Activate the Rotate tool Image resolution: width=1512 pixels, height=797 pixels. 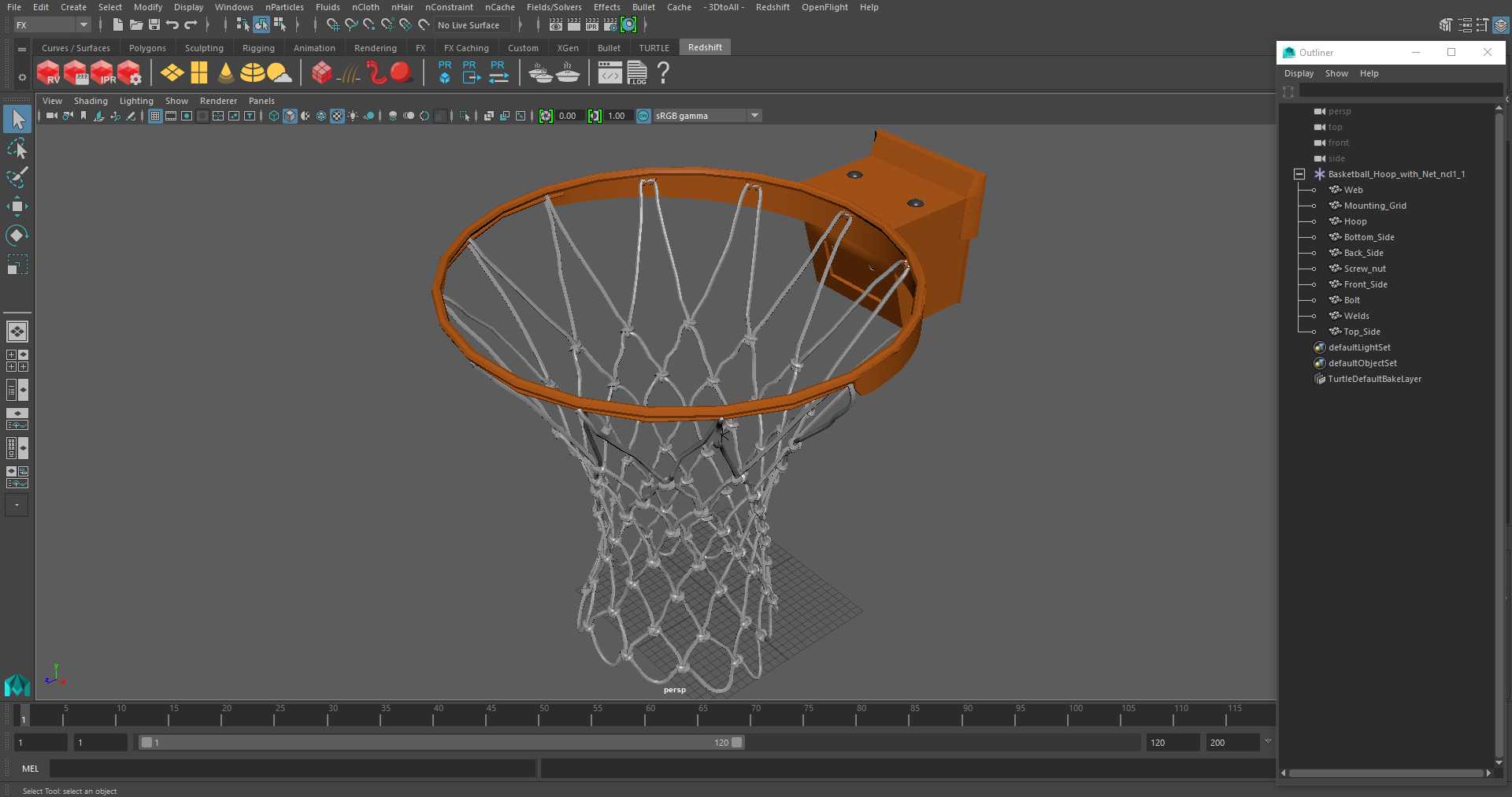[17, 235]
